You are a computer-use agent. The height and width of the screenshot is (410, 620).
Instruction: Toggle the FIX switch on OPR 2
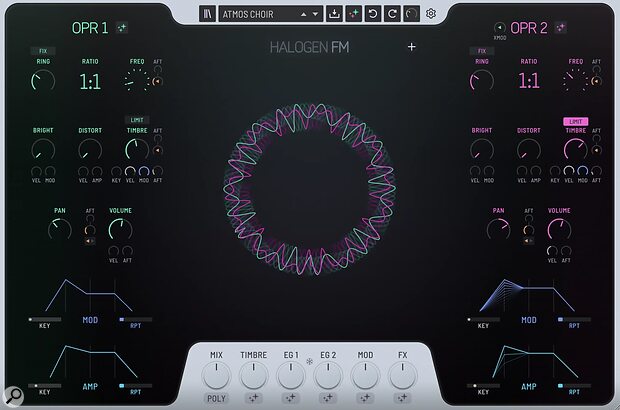[482, 51]
